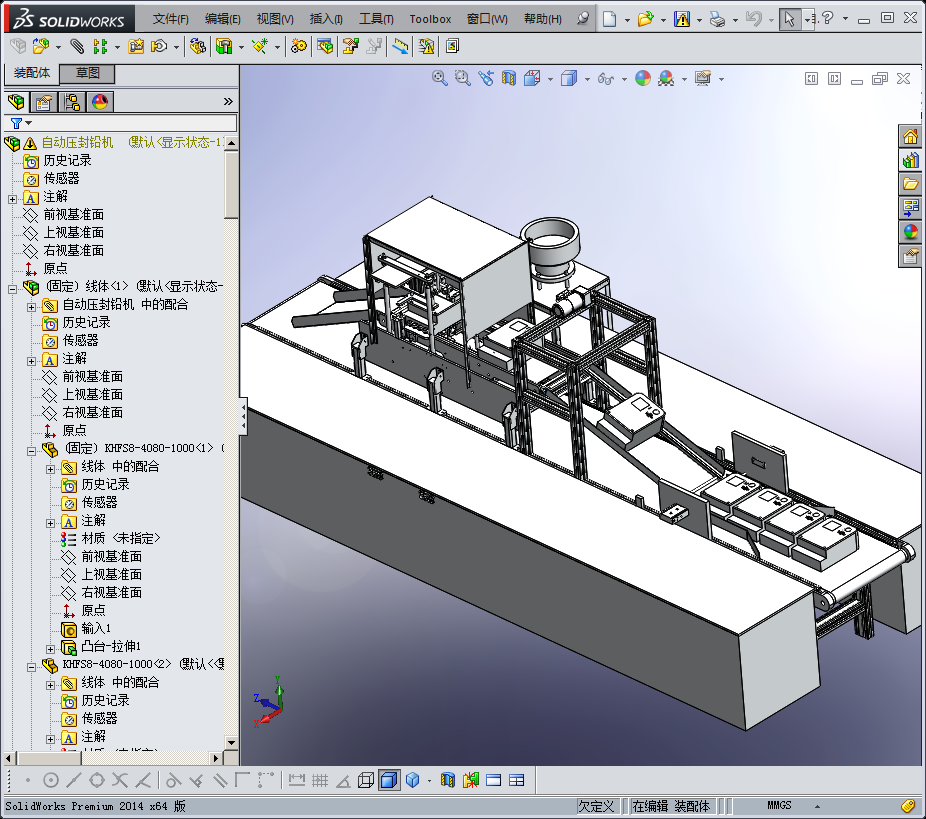The image size is (926, 819).
Task: Click the Insert Components toolbar icon
Action: click(x=41, y=46)
